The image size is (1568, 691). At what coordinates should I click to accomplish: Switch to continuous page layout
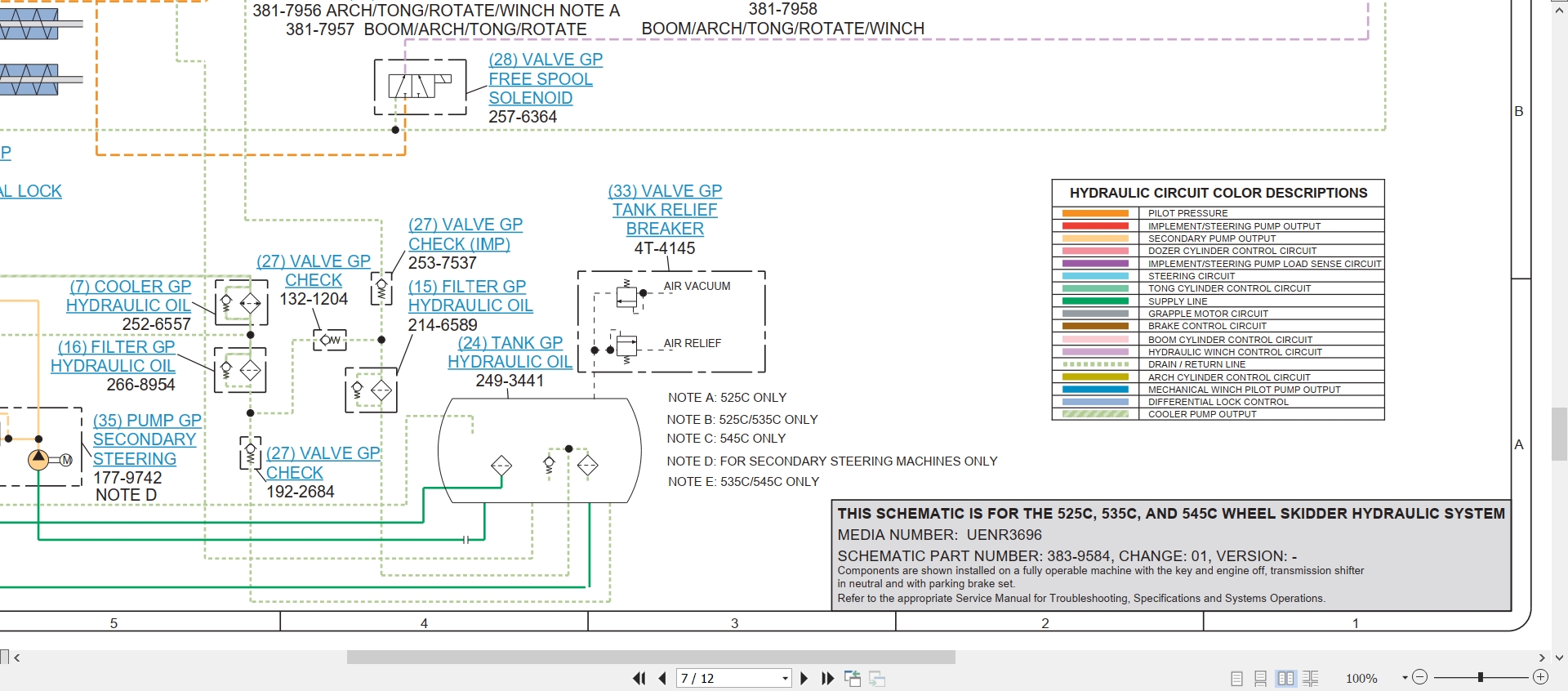click(1260, 678)
